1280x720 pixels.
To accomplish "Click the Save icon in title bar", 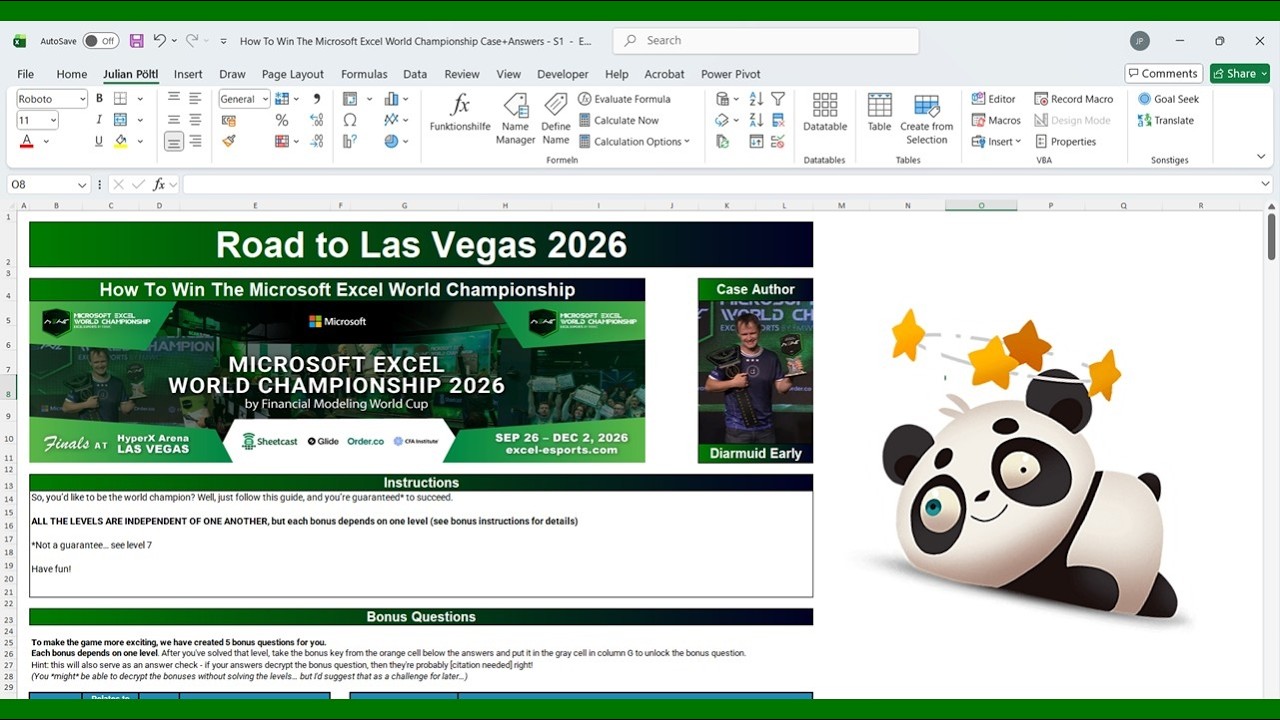I will (137, 41).
